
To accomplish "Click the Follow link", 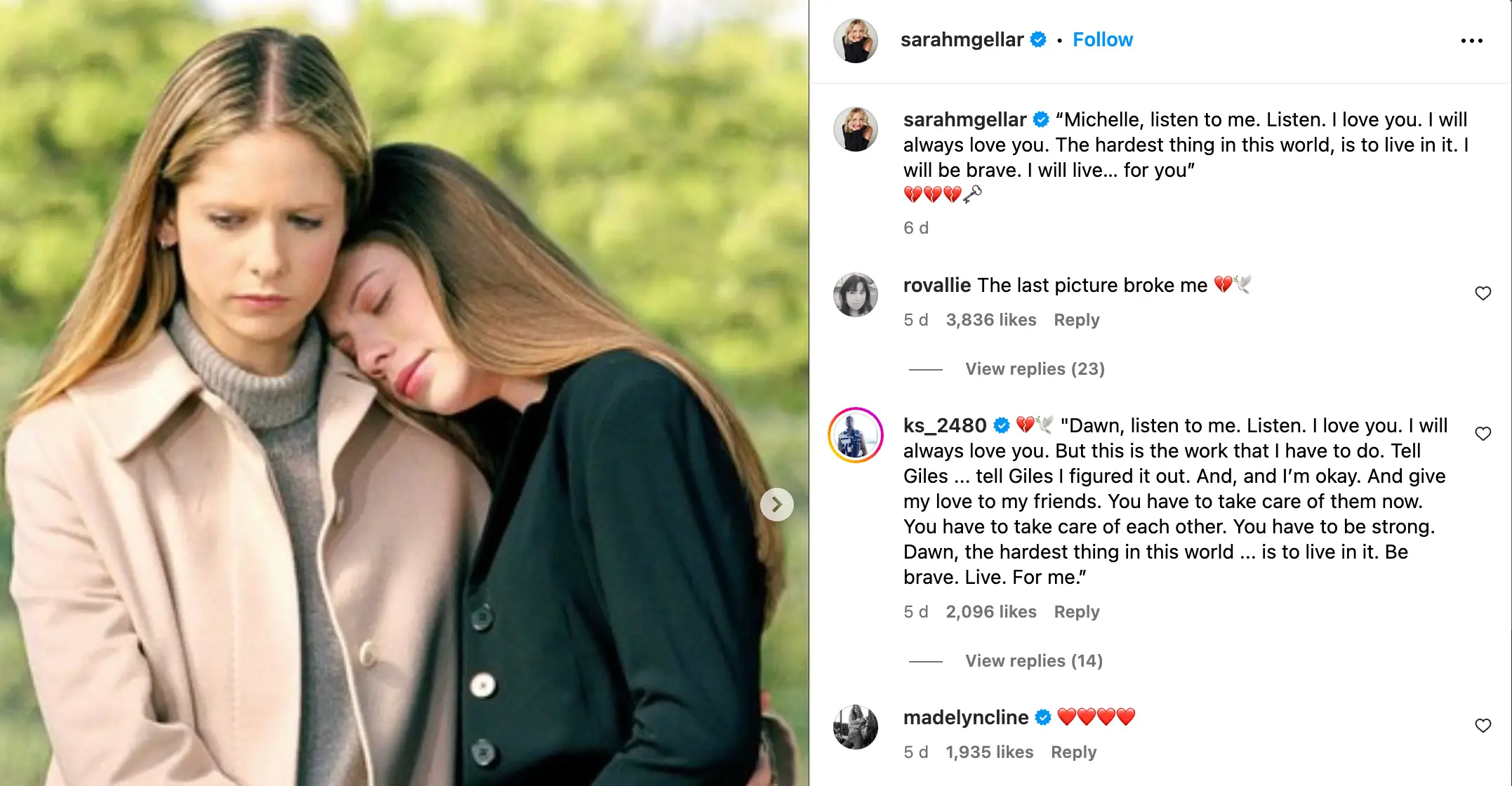I will pos(1102,39).
